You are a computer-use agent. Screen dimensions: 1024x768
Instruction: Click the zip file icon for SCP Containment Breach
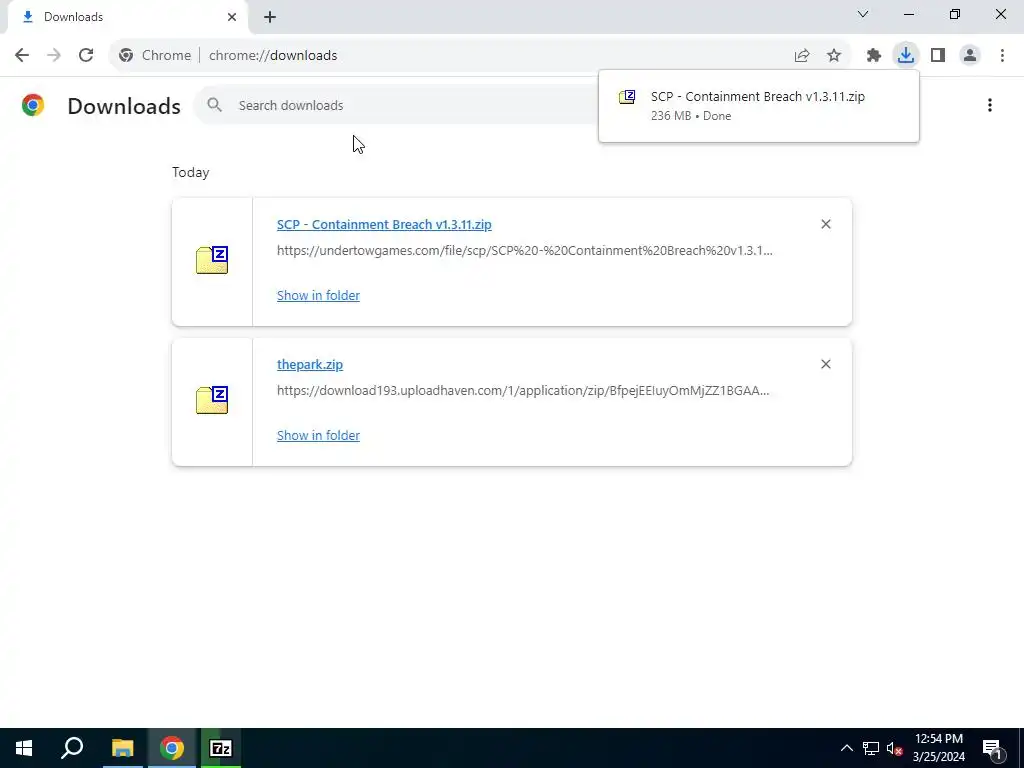[x=212, y=260]
